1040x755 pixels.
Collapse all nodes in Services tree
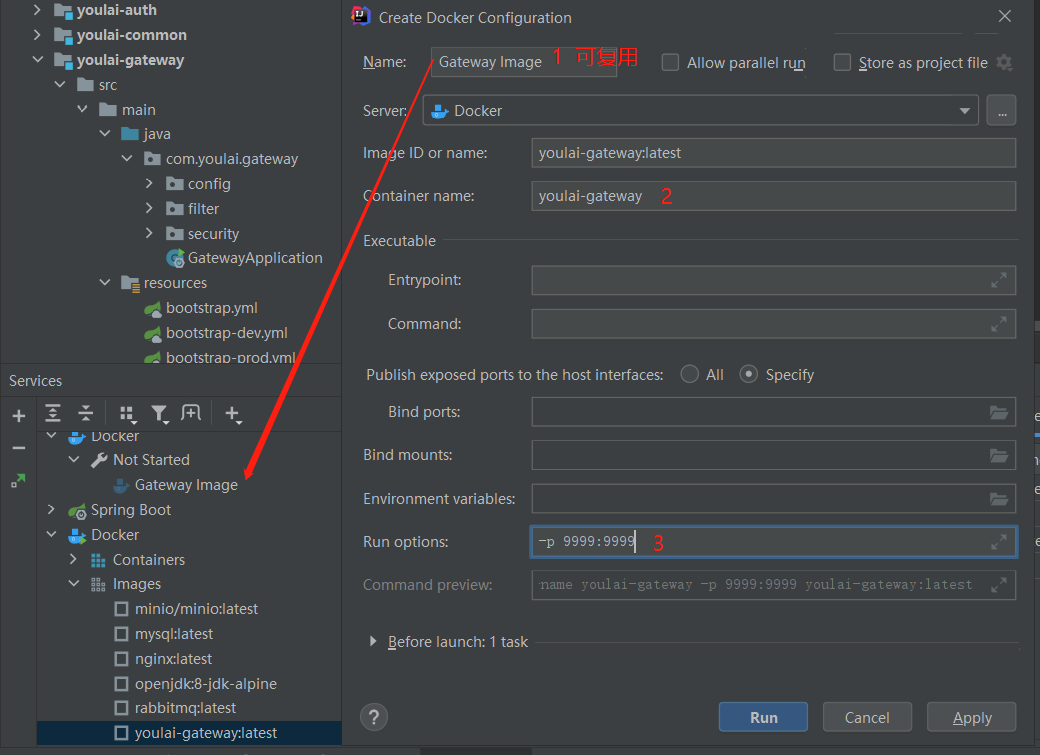[x=86, y=413]
